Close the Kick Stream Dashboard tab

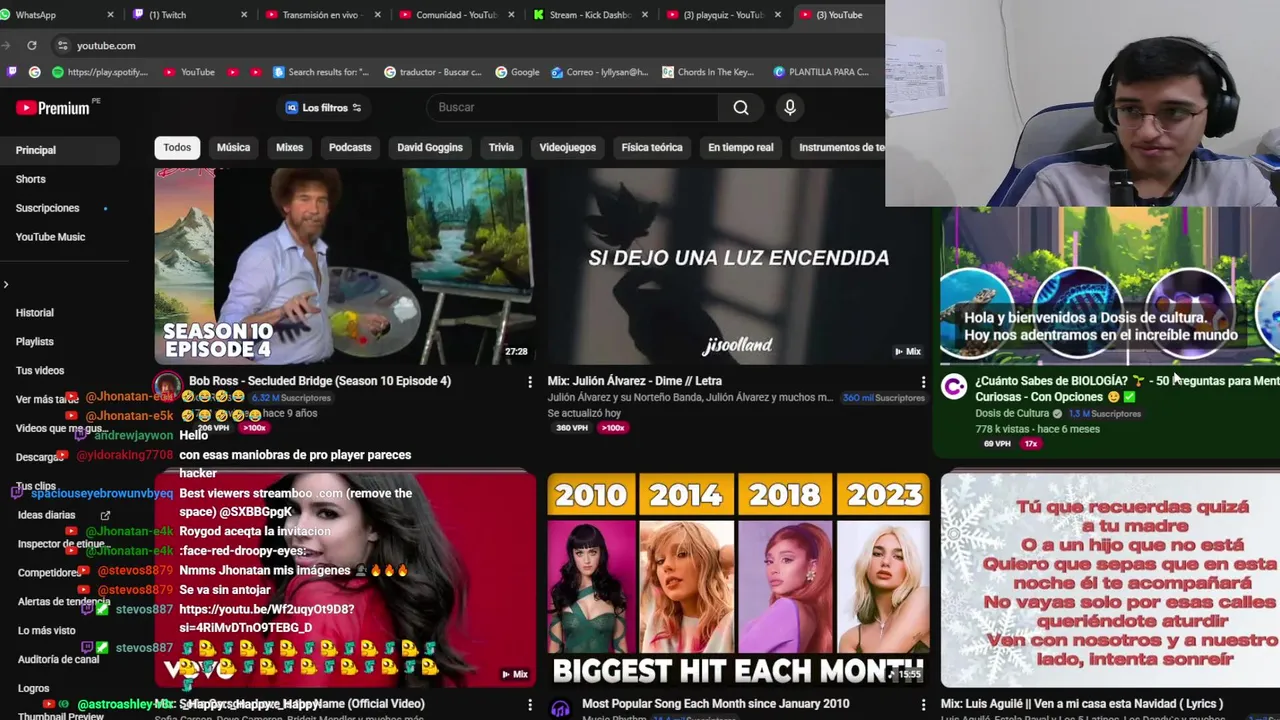pos(645,15)
